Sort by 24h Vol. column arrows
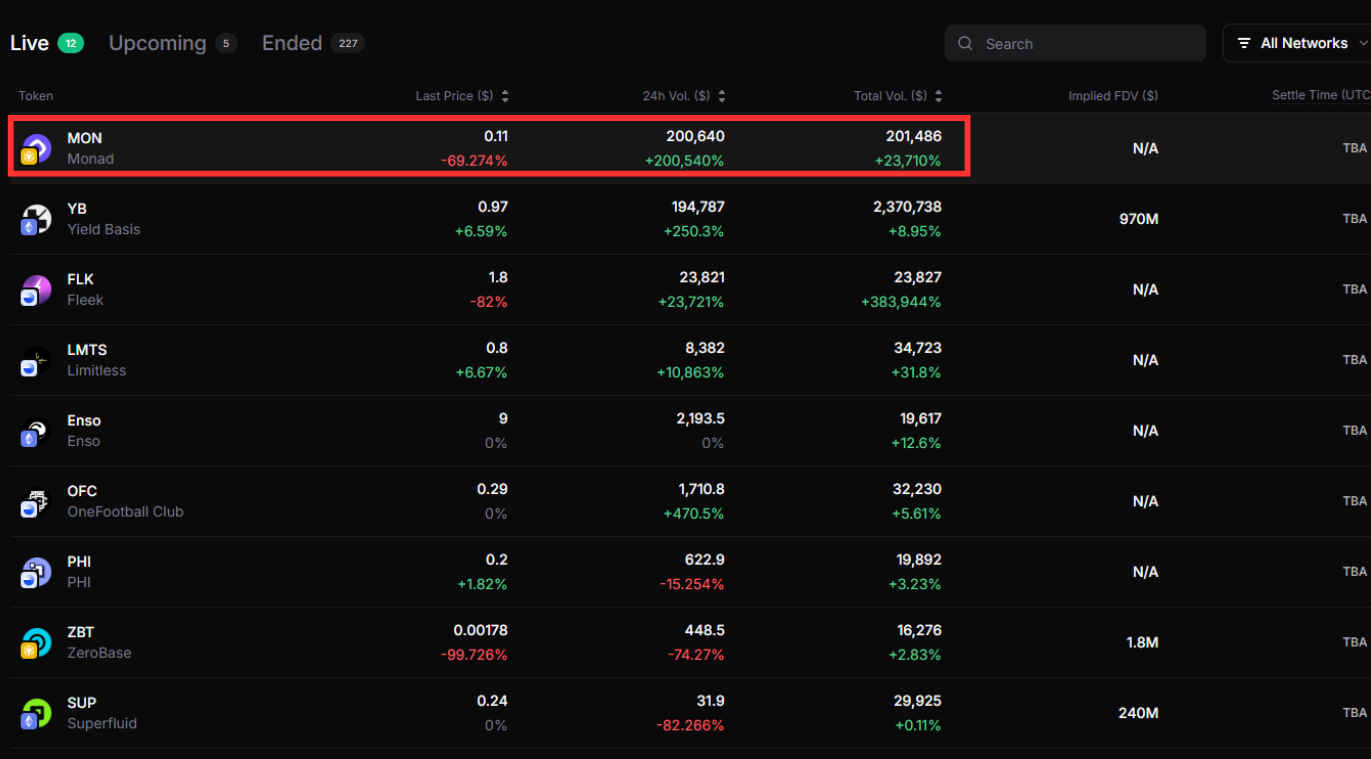Screen dimensions: 1371x759 722,96
